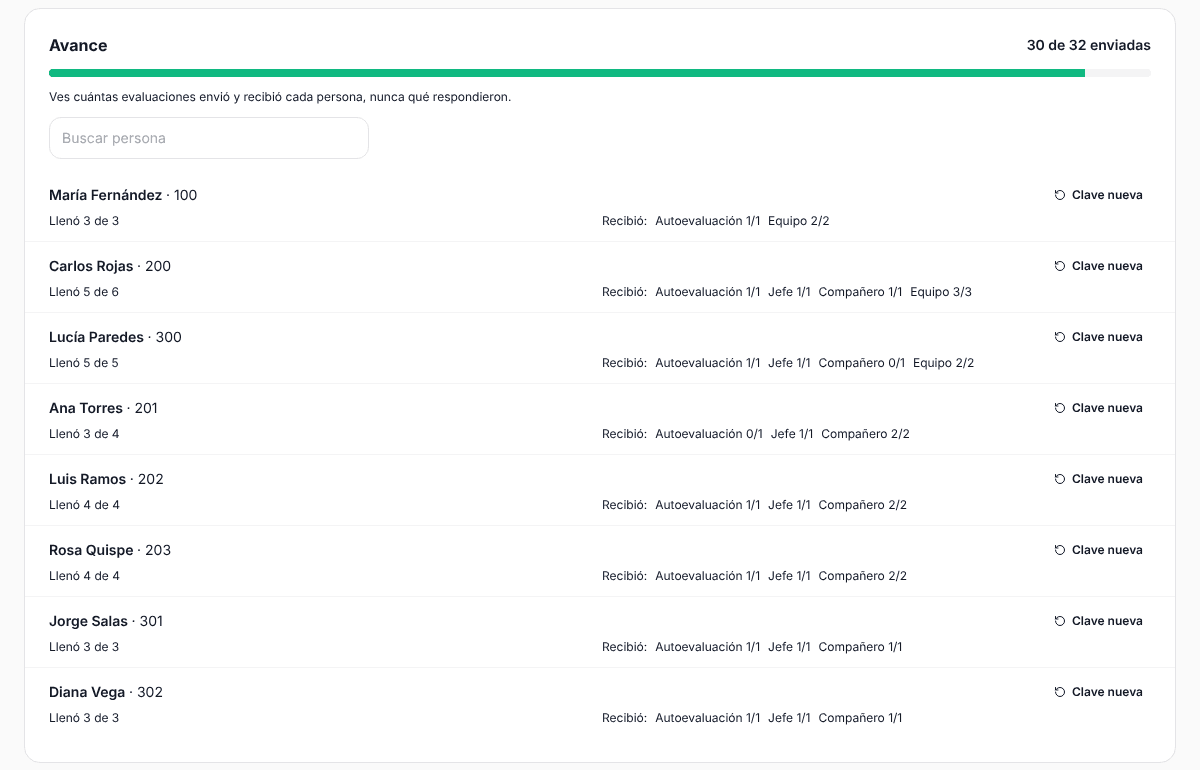This screenshot has width=1200, height=770.
Task: Click "Autoevaluación 0/1" in Ana Torres row
Action: click(709, 434)
